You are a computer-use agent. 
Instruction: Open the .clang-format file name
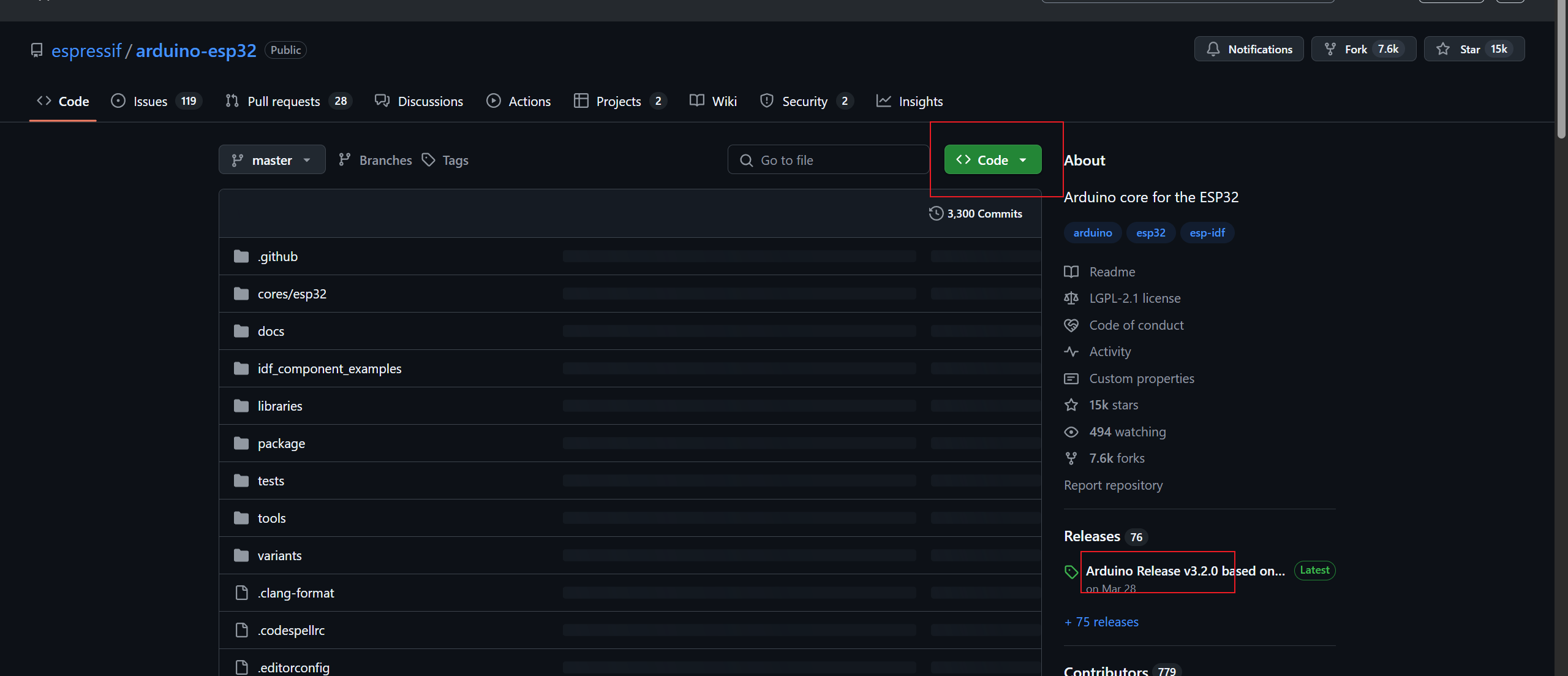coord(296,593)
